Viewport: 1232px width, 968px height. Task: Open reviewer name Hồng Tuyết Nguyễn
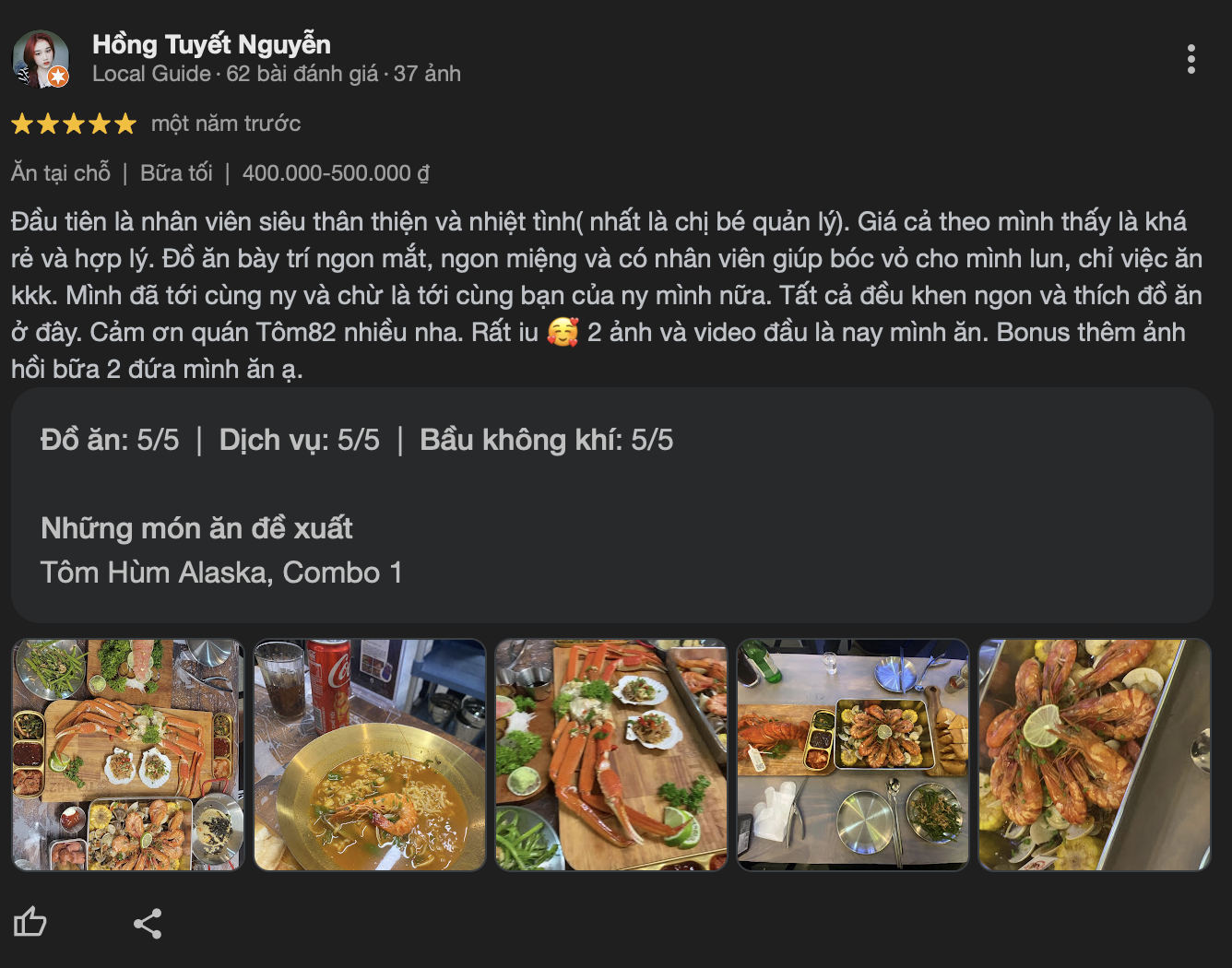[x=211, y=44]
